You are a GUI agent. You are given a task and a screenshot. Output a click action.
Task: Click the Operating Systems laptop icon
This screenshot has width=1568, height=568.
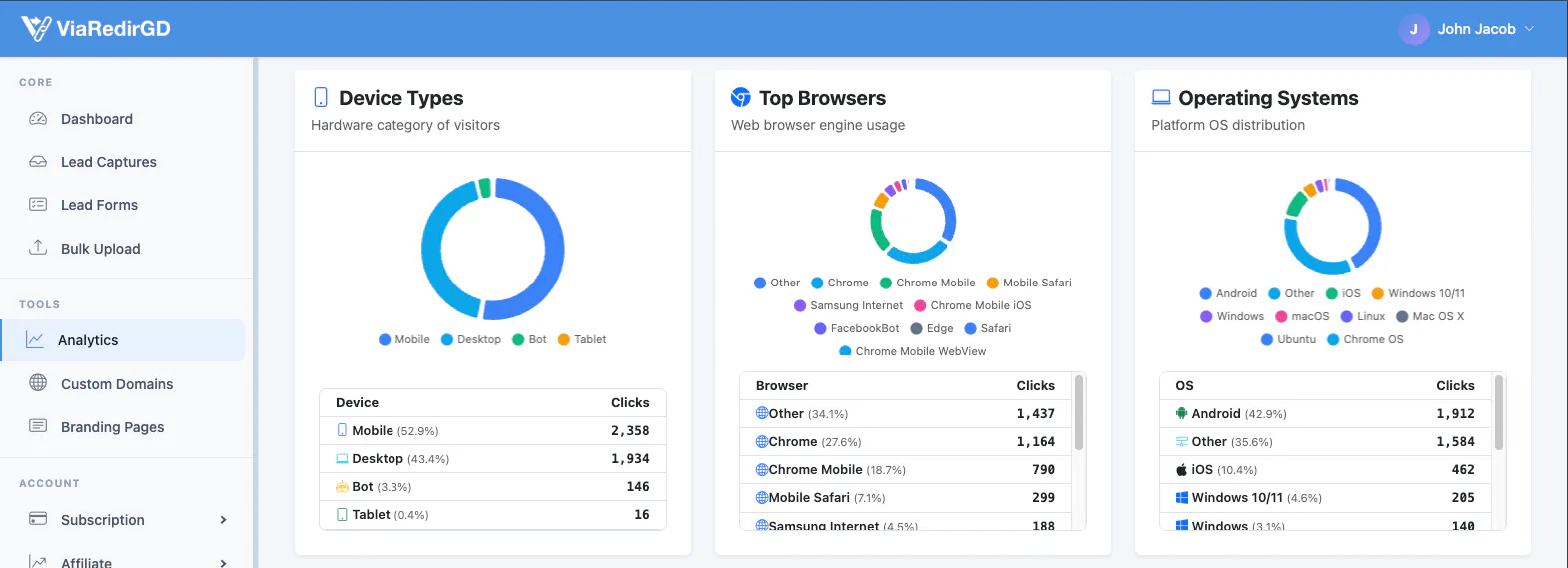[x=1161, y=97]
